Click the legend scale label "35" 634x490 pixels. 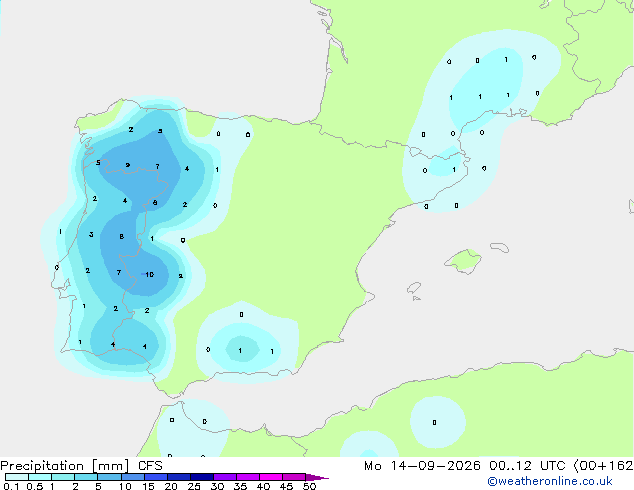coord(240,486)
